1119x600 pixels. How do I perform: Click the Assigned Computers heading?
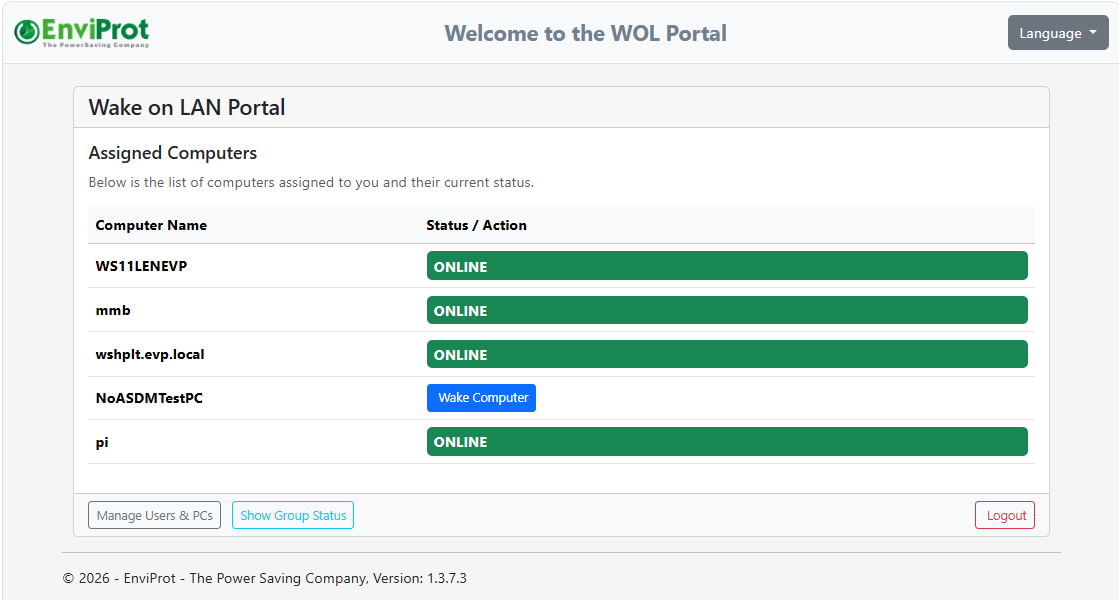[x=173, y=153]
